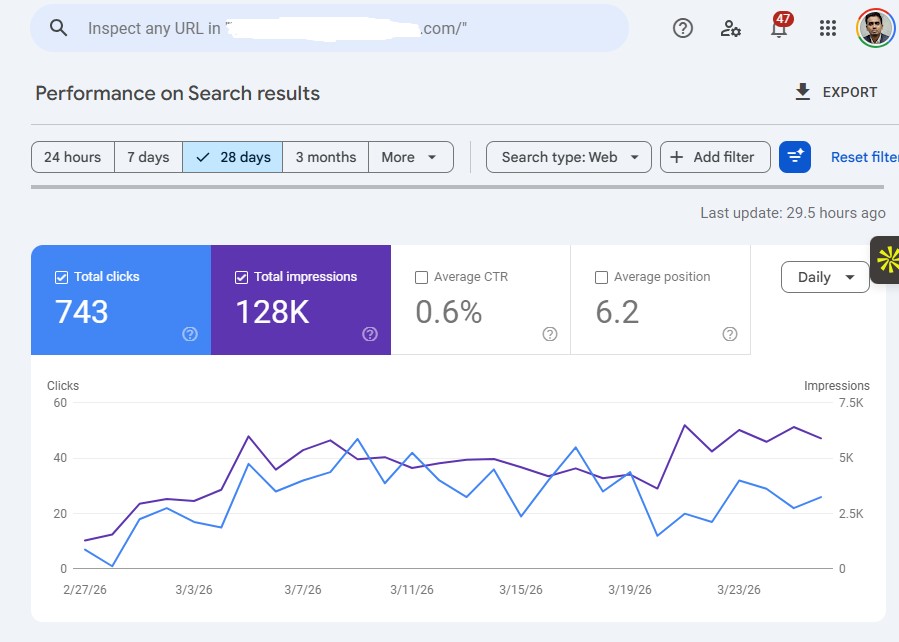The height and width of the screenshot is (642, 899).
Task: Click the yellow widget icon on the right edge
Action: pyautogui.click(x=891, y=258)
